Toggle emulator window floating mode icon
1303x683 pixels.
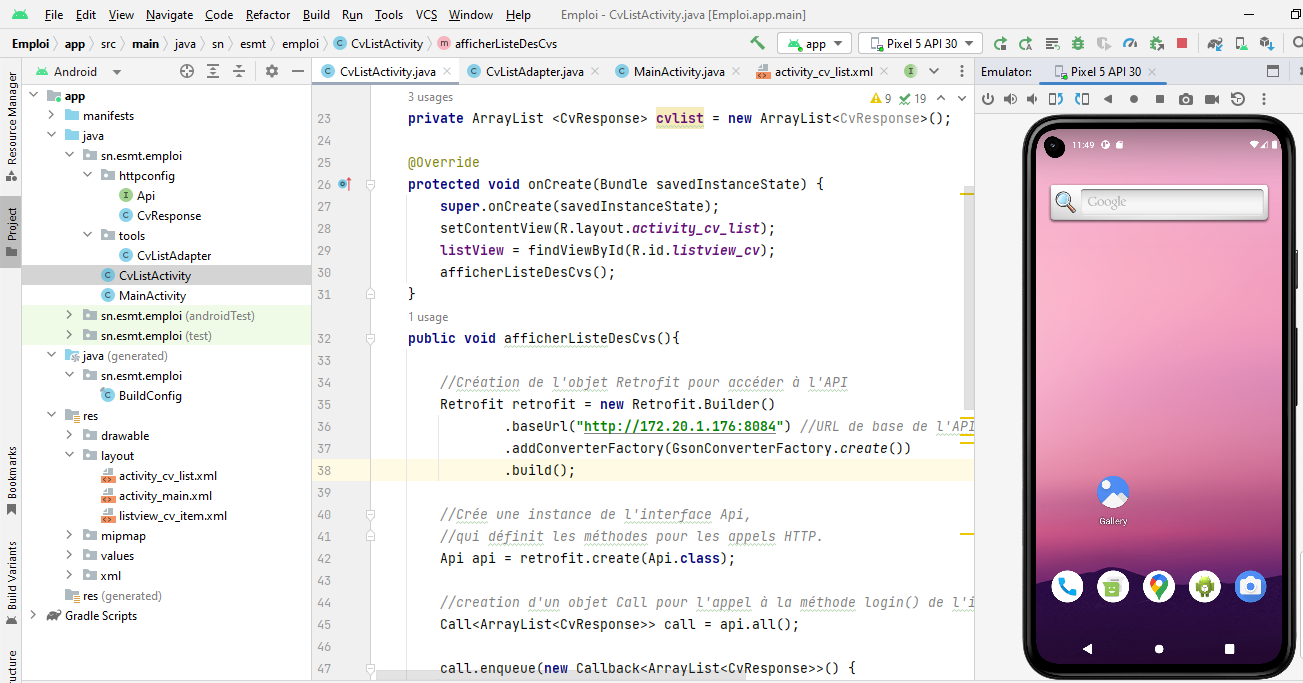pyautogui.click(x=1273, y=71)
